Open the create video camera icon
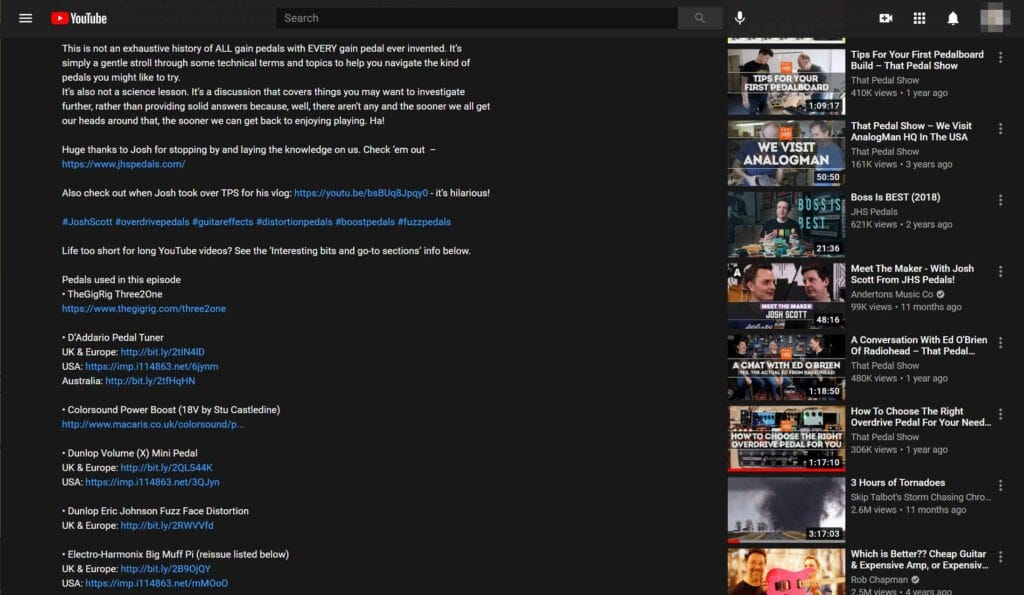Screen dimensions: 1024x595 [884, 17]
